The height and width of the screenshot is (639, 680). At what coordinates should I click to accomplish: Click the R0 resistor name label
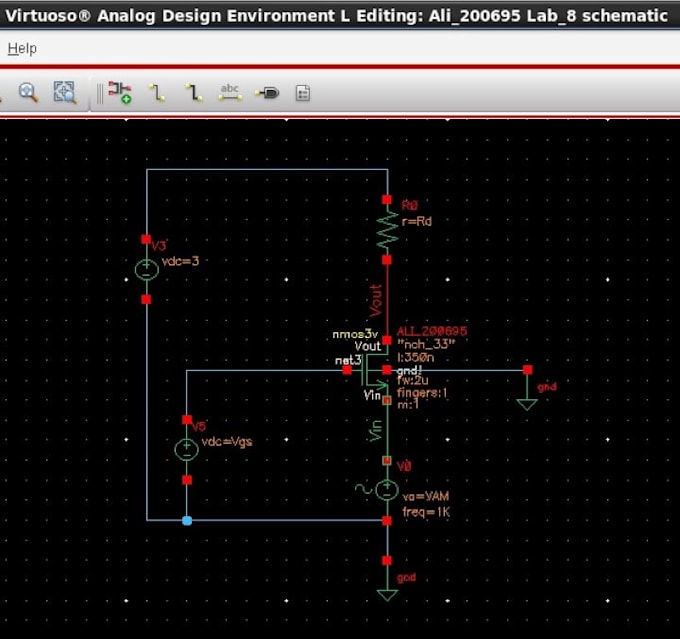409,205
